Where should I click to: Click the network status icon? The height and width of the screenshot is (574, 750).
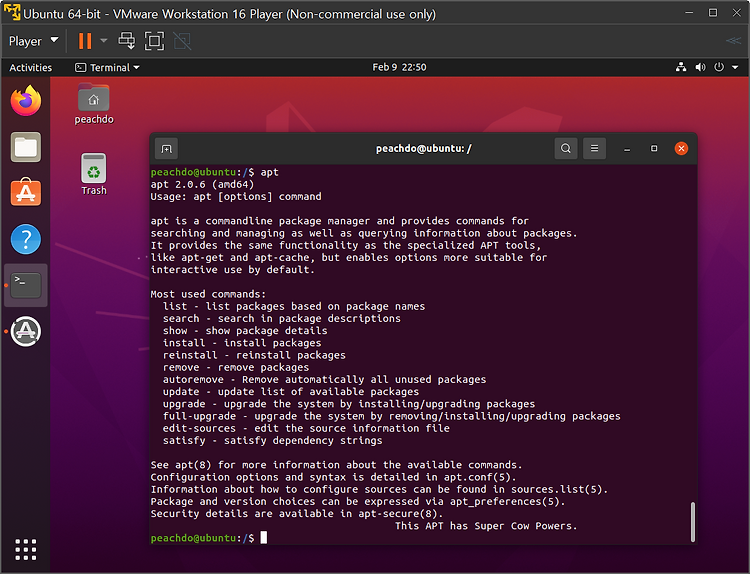[x=681, y=67]
